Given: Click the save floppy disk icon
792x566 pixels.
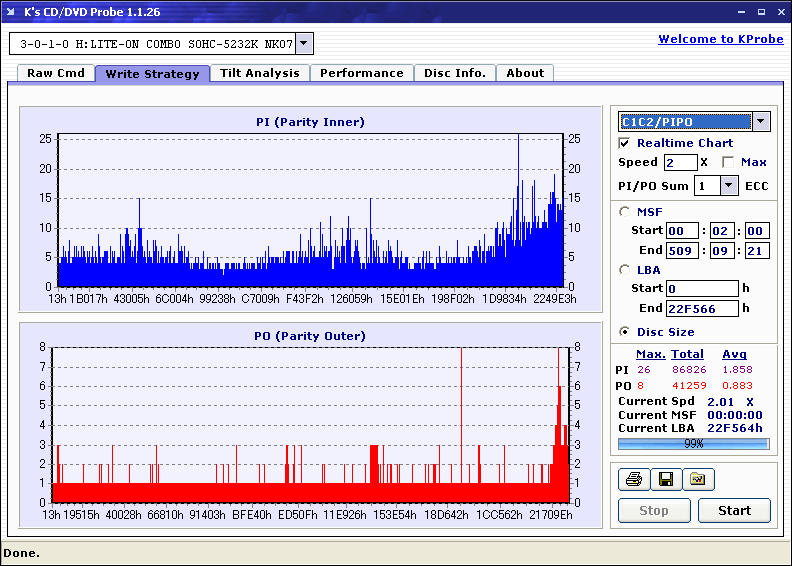Looking at the screenshot, I should 665,480.
